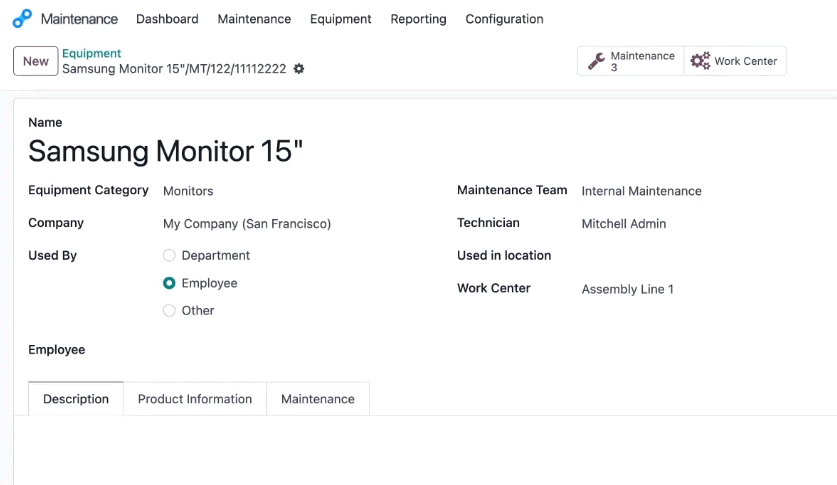
Task: Click the Technician label
Action: (x=488, y=222)
